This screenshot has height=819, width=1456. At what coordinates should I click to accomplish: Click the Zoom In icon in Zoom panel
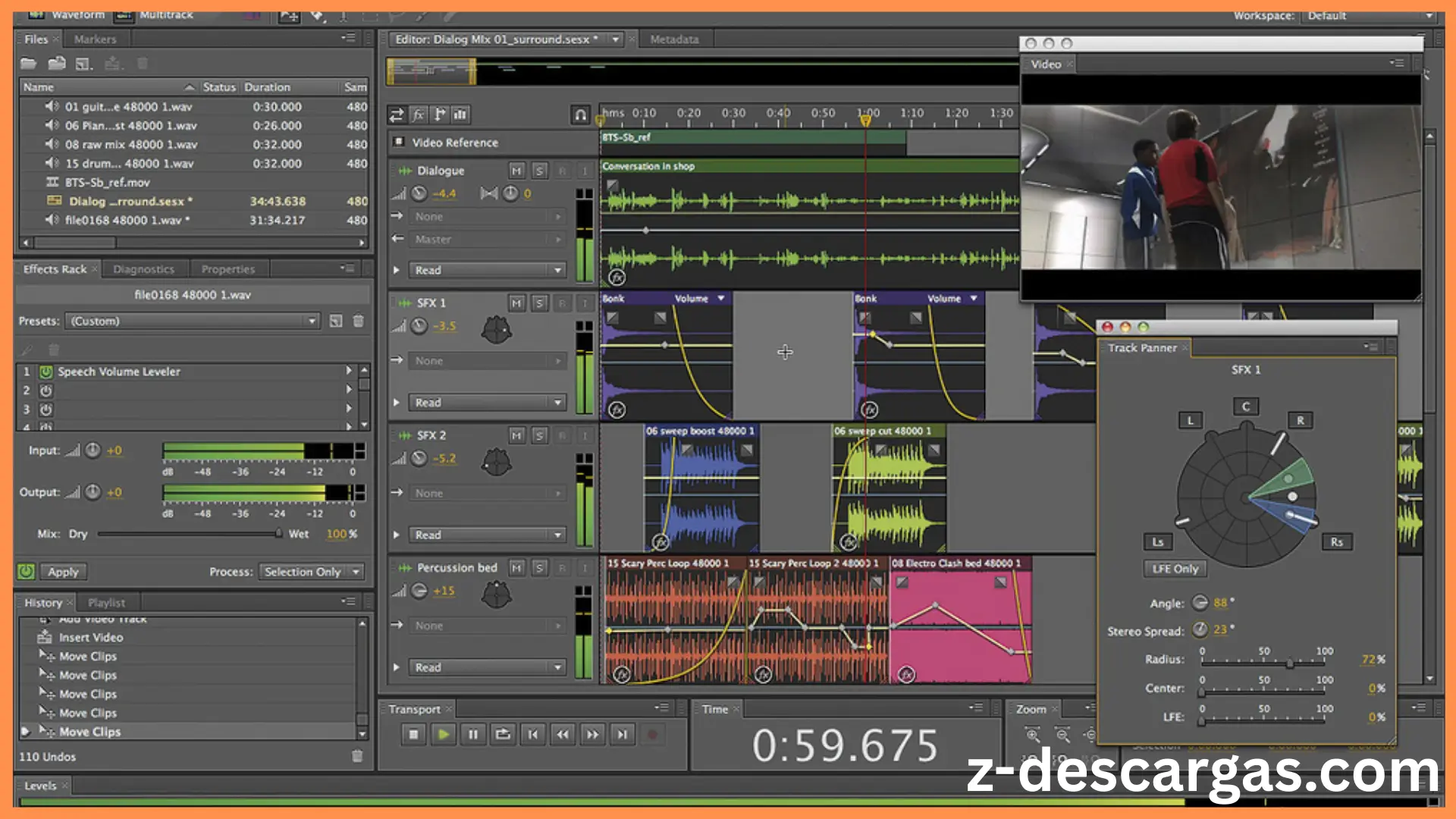pyautogui.click(x=1033, y=734)
